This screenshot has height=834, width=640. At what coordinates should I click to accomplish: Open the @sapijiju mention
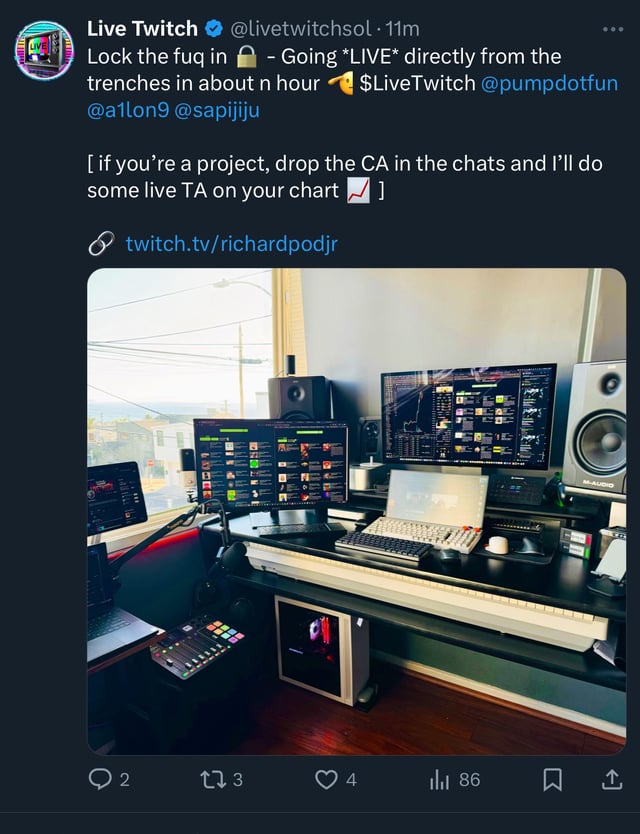(x=220, y=110)
